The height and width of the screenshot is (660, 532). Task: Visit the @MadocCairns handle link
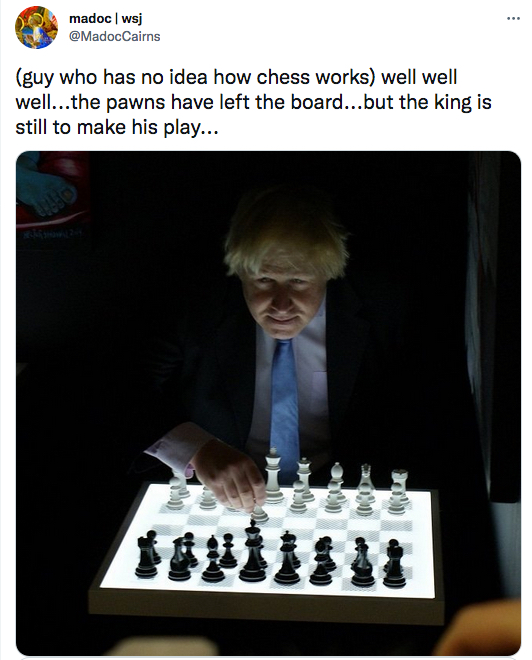pos(114,37)
